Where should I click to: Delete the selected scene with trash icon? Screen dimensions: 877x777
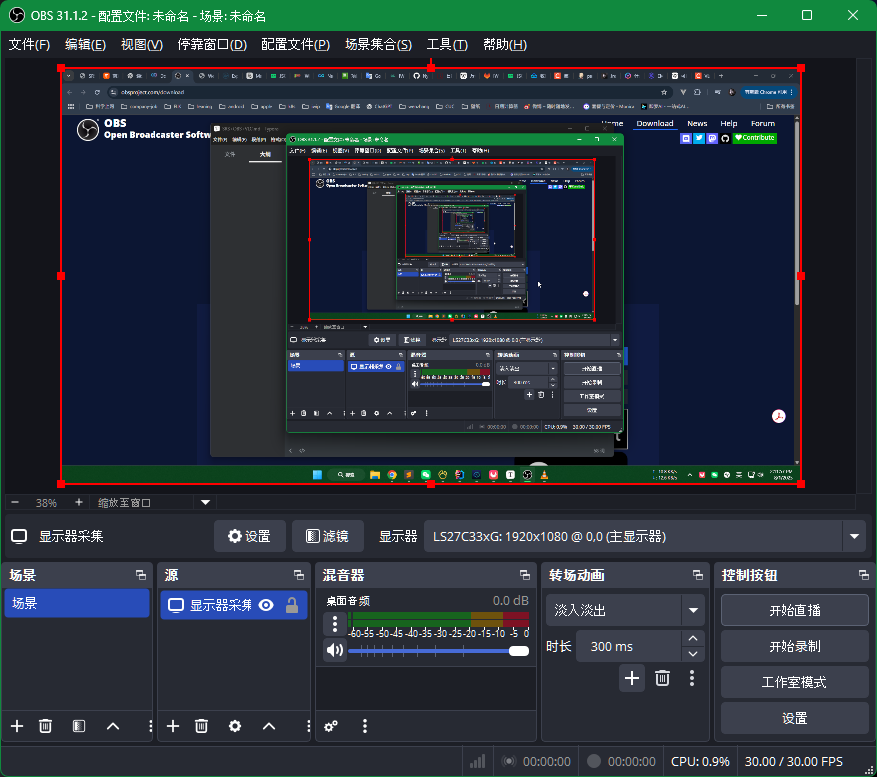[45, 726]
